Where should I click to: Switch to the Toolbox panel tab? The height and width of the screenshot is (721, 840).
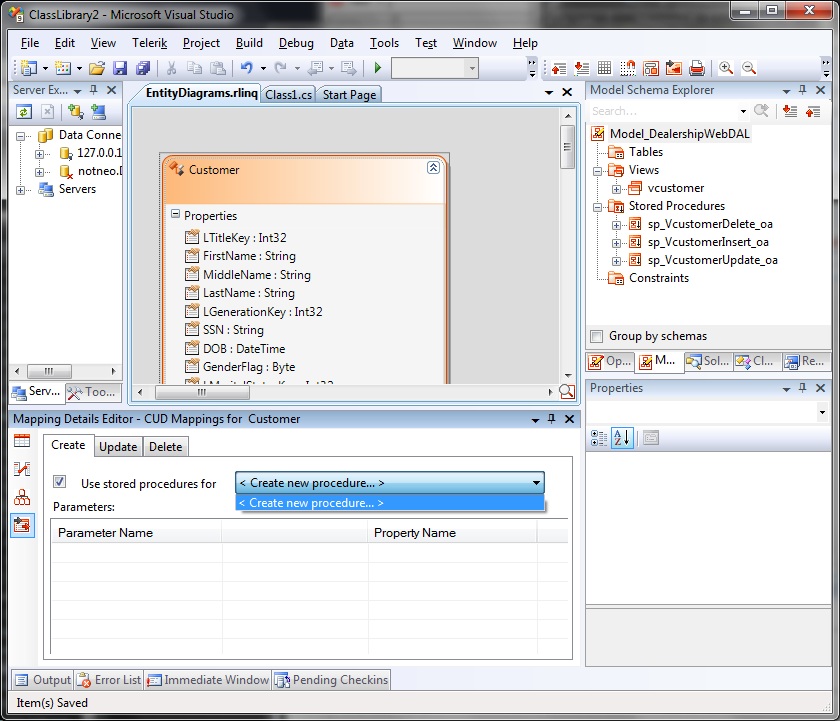(x=93, y=392)
